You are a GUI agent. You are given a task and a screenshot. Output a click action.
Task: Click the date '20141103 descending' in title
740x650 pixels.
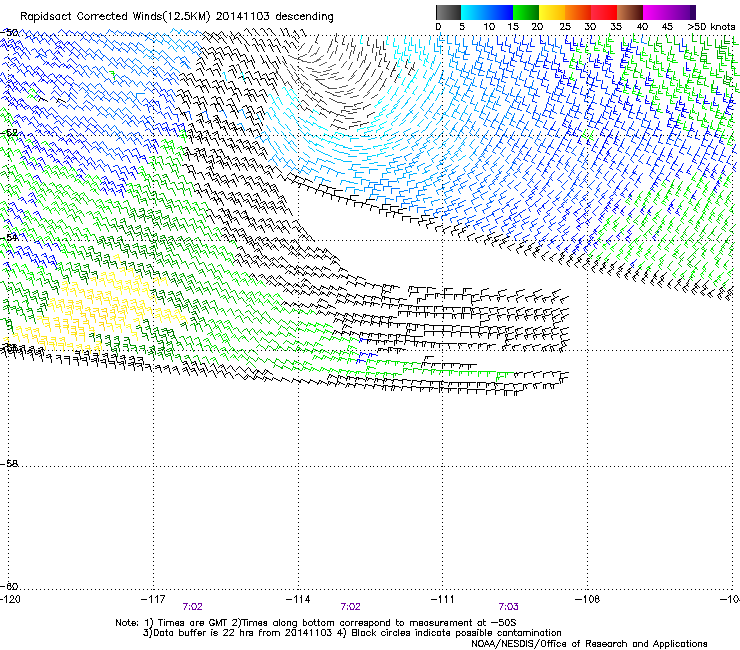[x=275, y=17]
